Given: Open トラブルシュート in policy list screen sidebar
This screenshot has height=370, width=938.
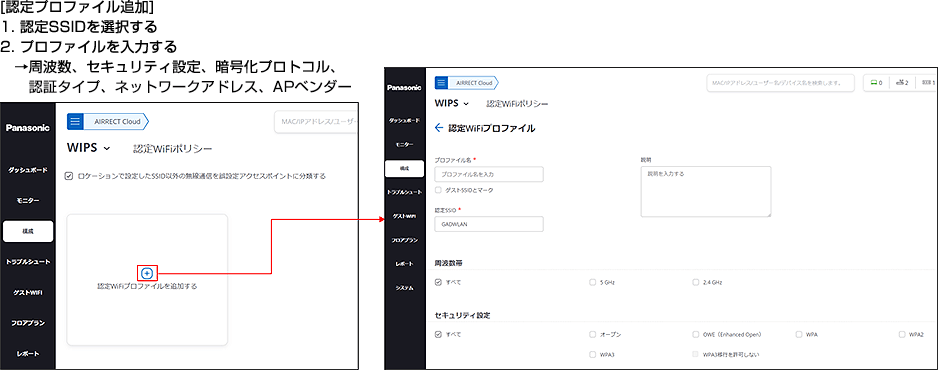Looking at the screenshot, I should point(28,262).
